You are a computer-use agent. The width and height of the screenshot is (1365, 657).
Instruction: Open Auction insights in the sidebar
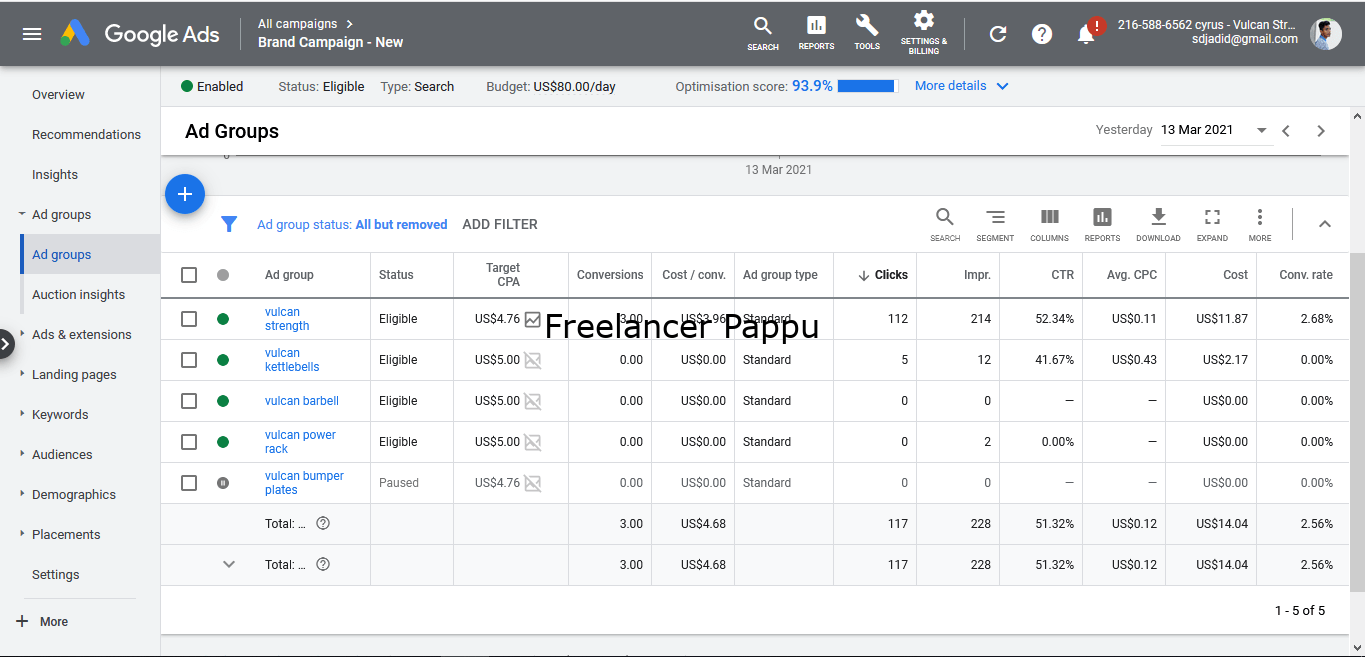tap(79, 295)
